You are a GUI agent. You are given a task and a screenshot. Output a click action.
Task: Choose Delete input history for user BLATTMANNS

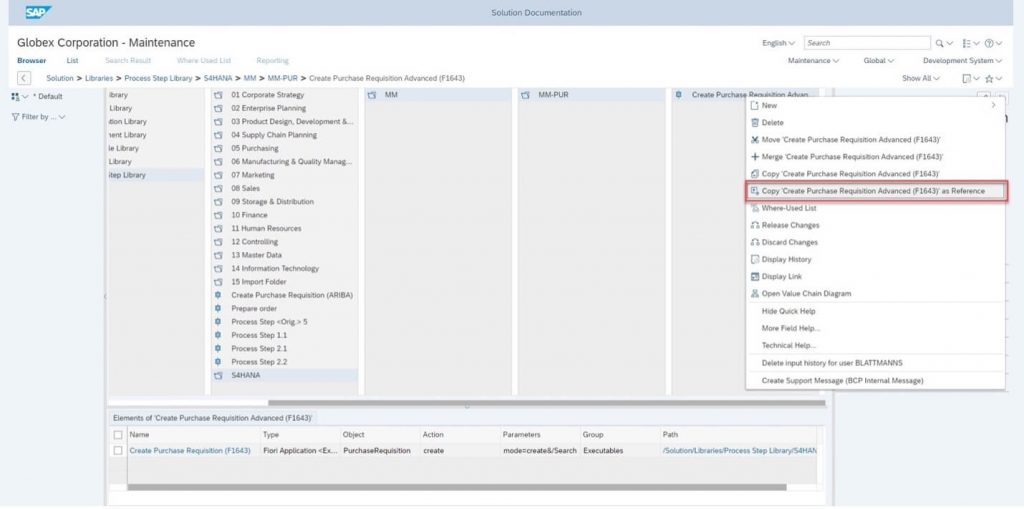(832, 363)
